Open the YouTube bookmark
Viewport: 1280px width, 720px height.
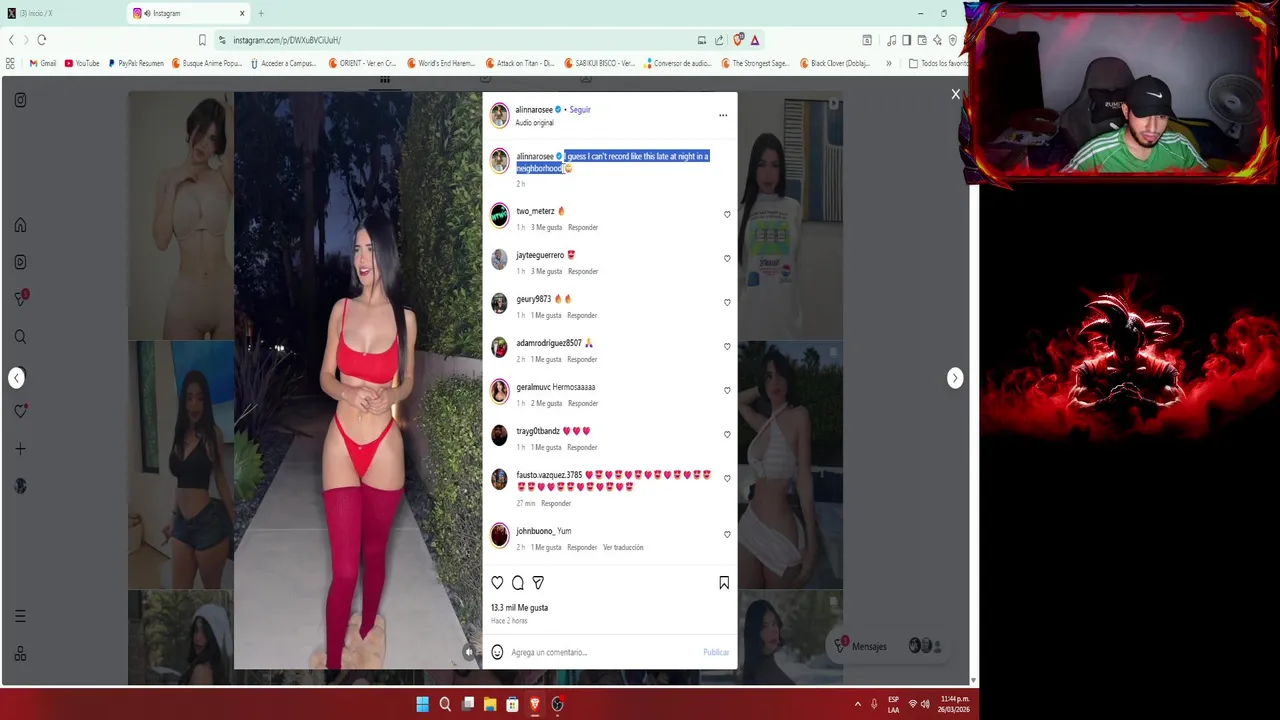coord(82,63)
